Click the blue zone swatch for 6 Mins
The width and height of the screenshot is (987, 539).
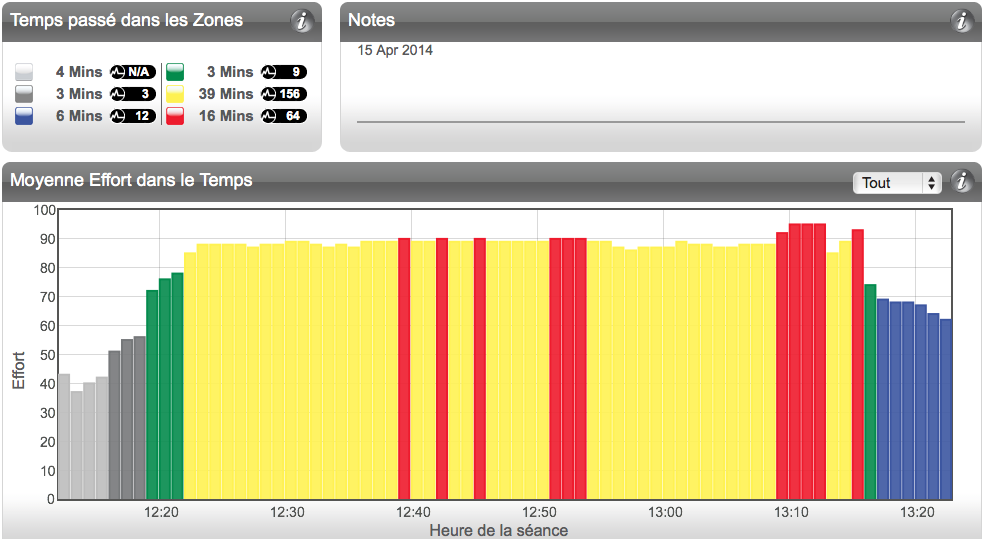[x=25, y=116]
